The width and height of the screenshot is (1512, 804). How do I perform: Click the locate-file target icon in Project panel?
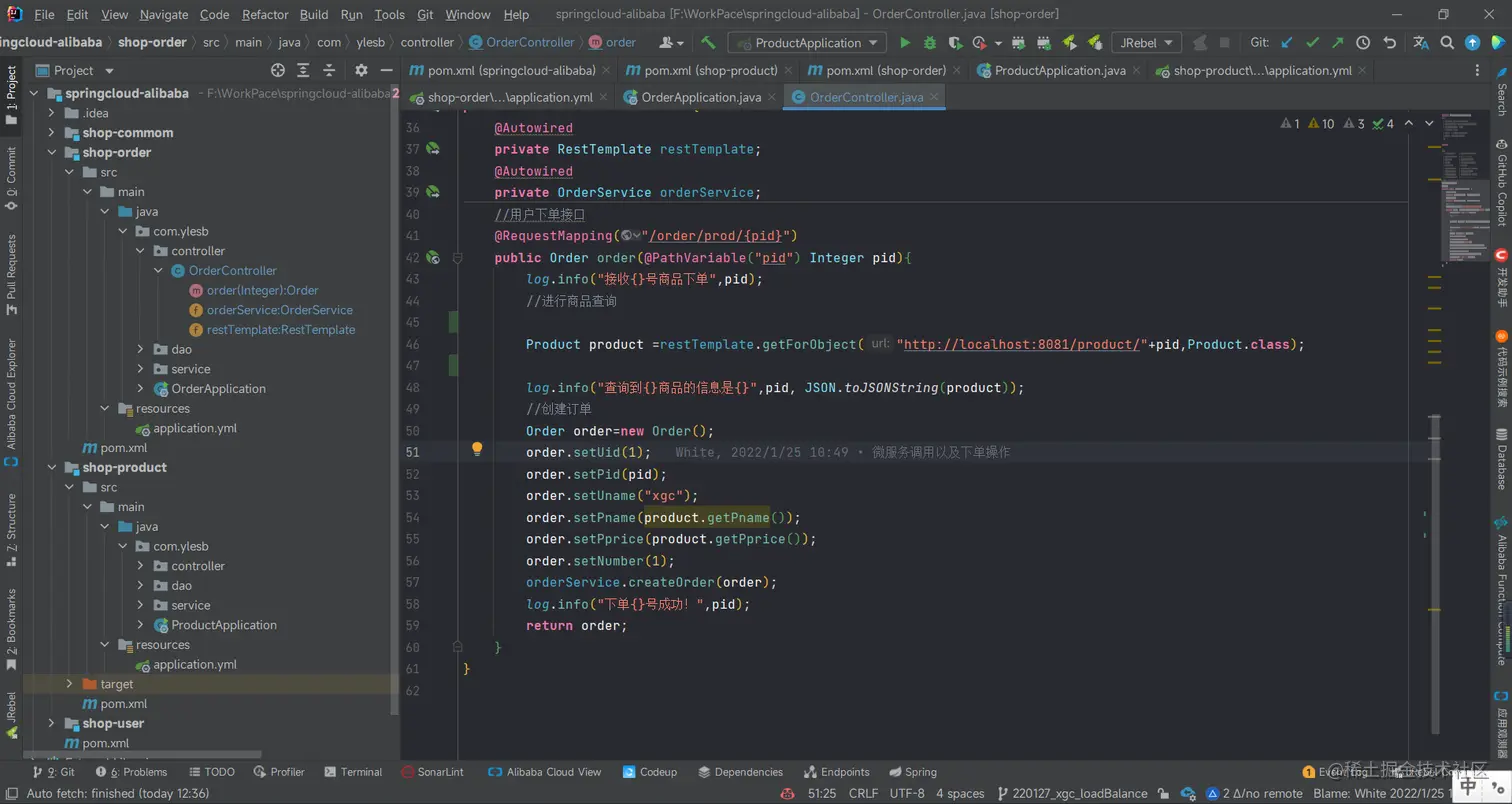(278, 70)
